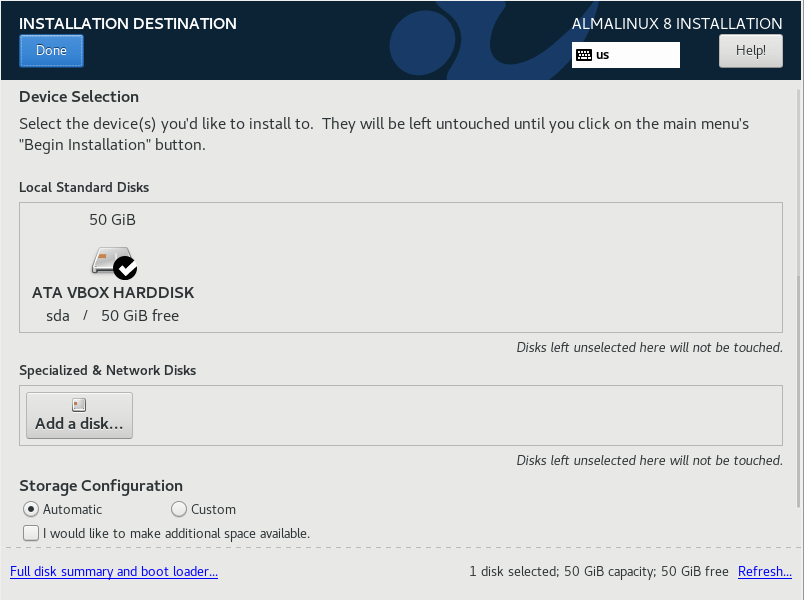Image resolution: width=804 pixels, height=600 pixels.
Task: Click the 'Storage Configuration' heading
Action: pyautogui.click(x=101, y=486)
